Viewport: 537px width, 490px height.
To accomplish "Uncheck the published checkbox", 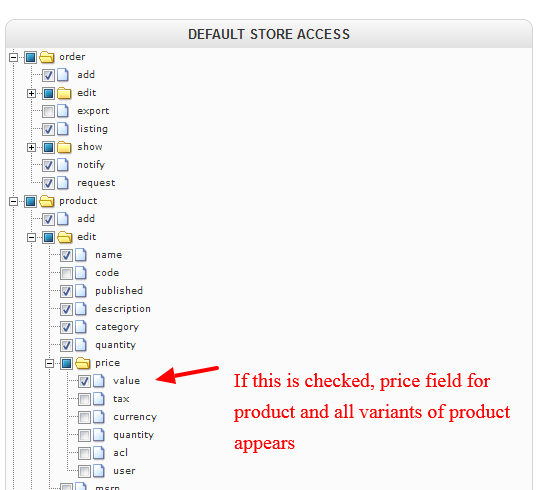I will pos(66,291).
